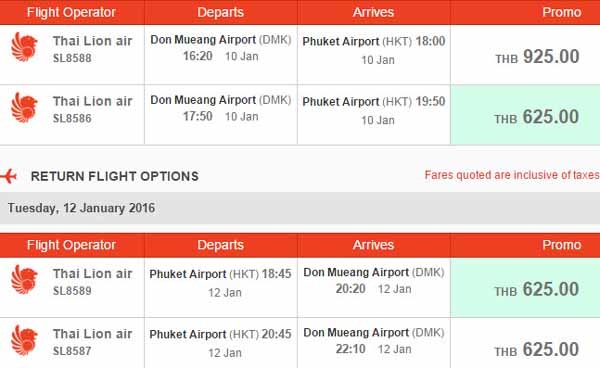The width and height of the screenshot is (600, 368).
Task: Click the Thai Lion Air logo for SL8586
Action: pos(24,107)
